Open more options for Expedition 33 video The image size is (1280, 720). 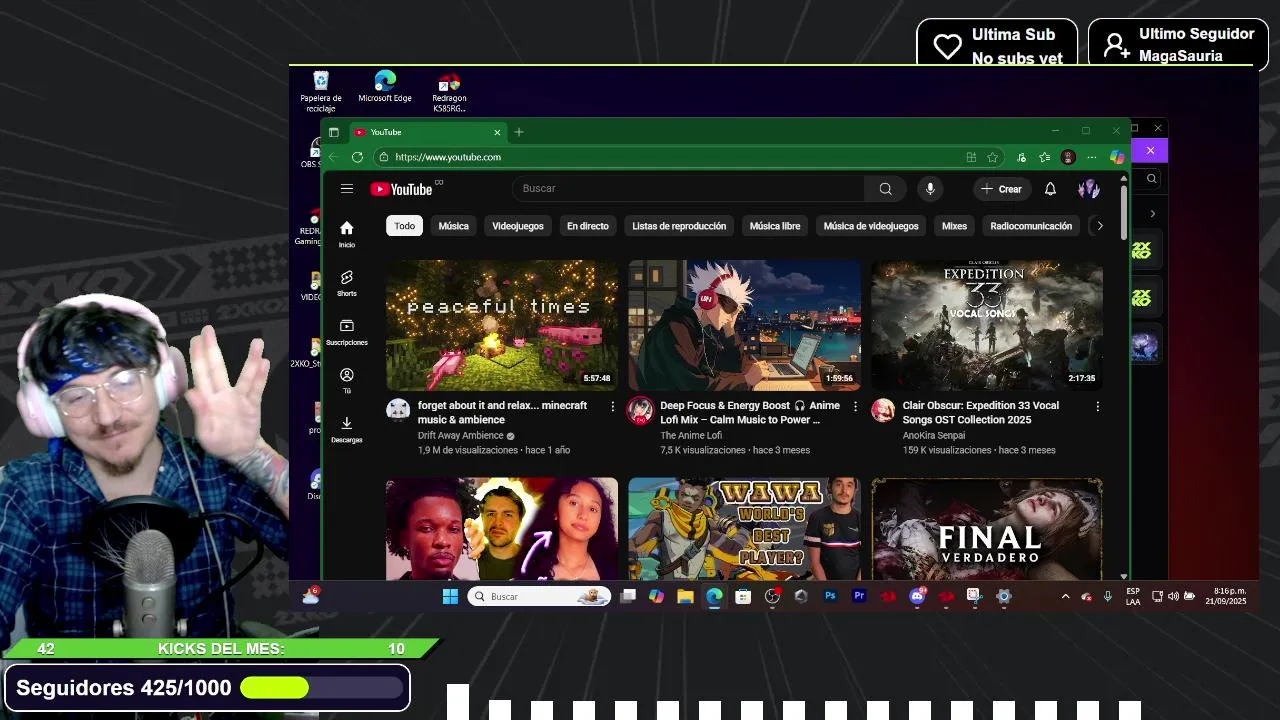1097,406
